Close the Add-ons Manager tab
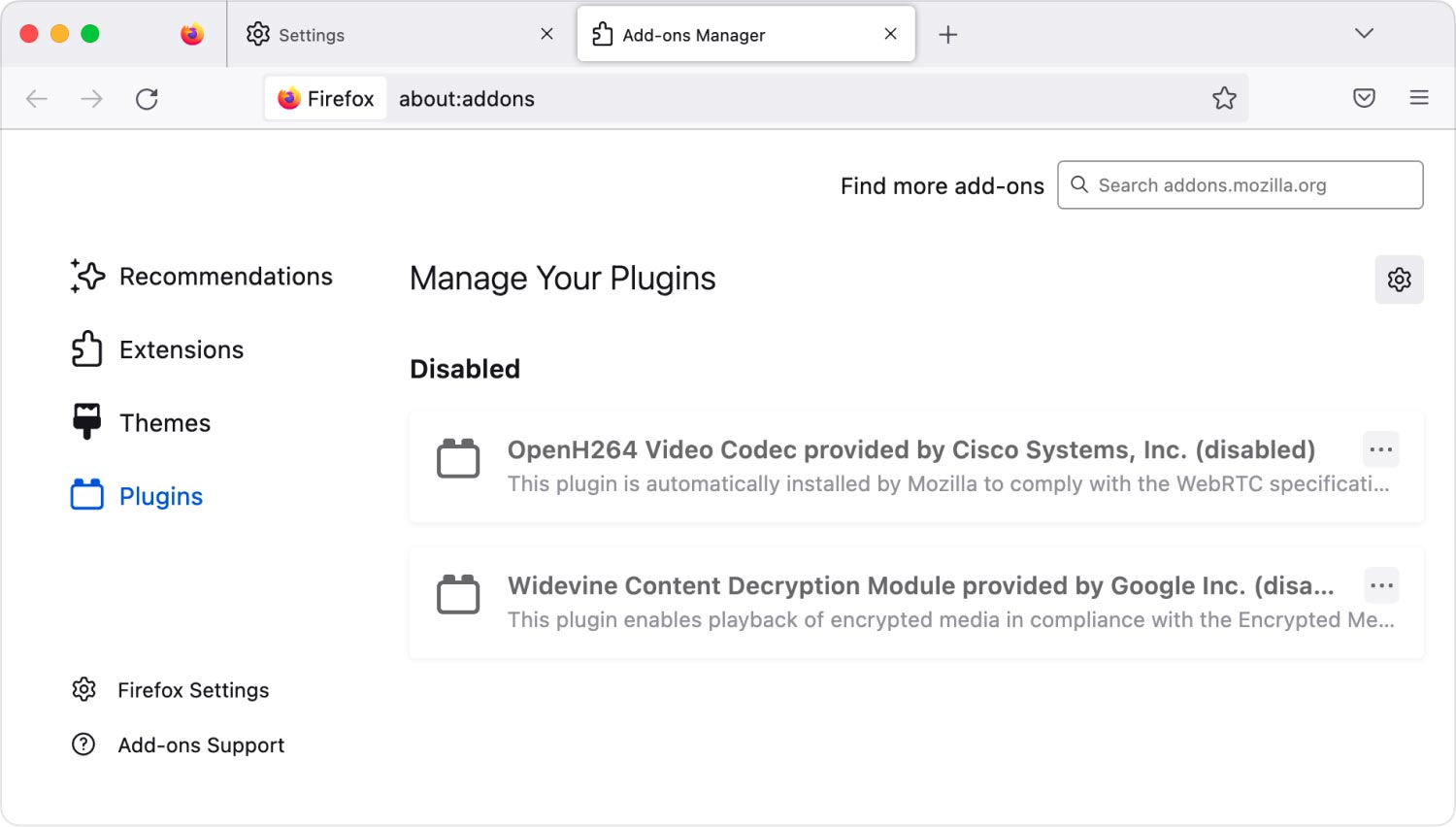This screenshot has height=827, width=1456. tap(891, 34)
